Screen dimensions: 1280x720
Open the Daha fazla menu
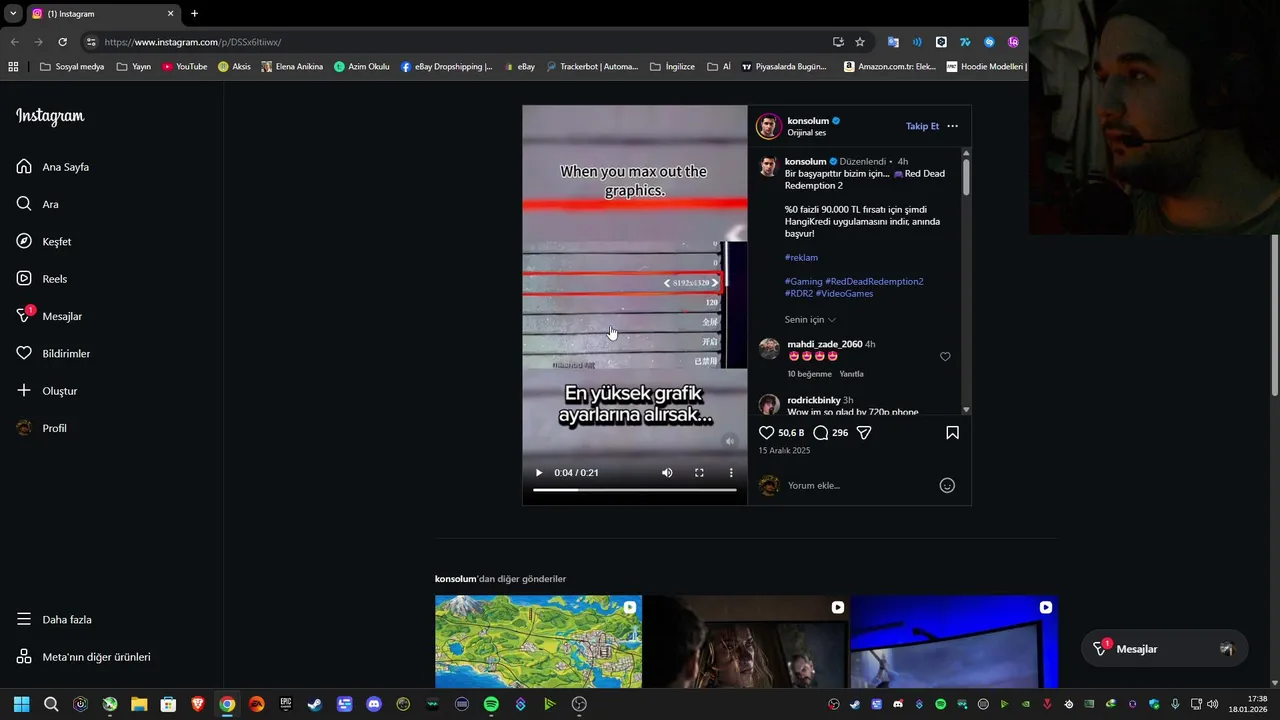coord(54,620)
